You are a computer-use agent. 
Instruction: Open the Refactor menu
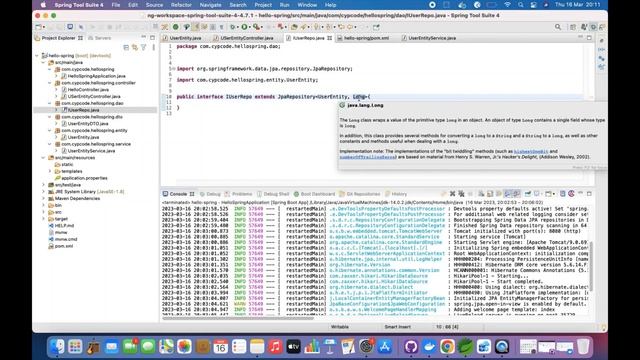[x=181, y=5]
